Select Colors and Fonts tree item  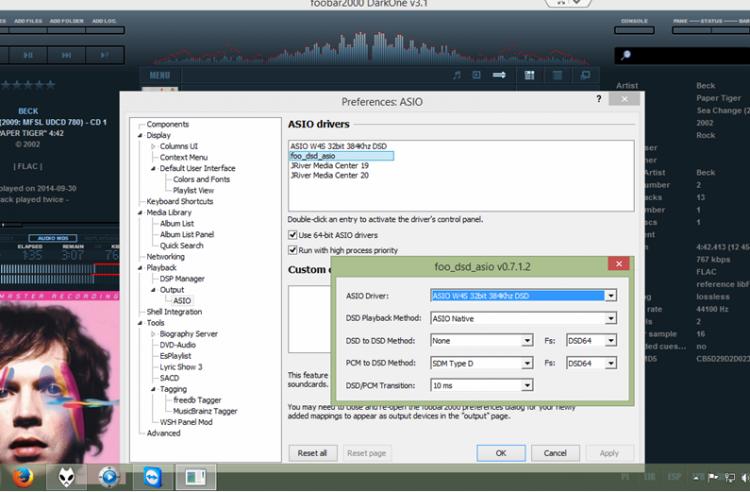201,179
